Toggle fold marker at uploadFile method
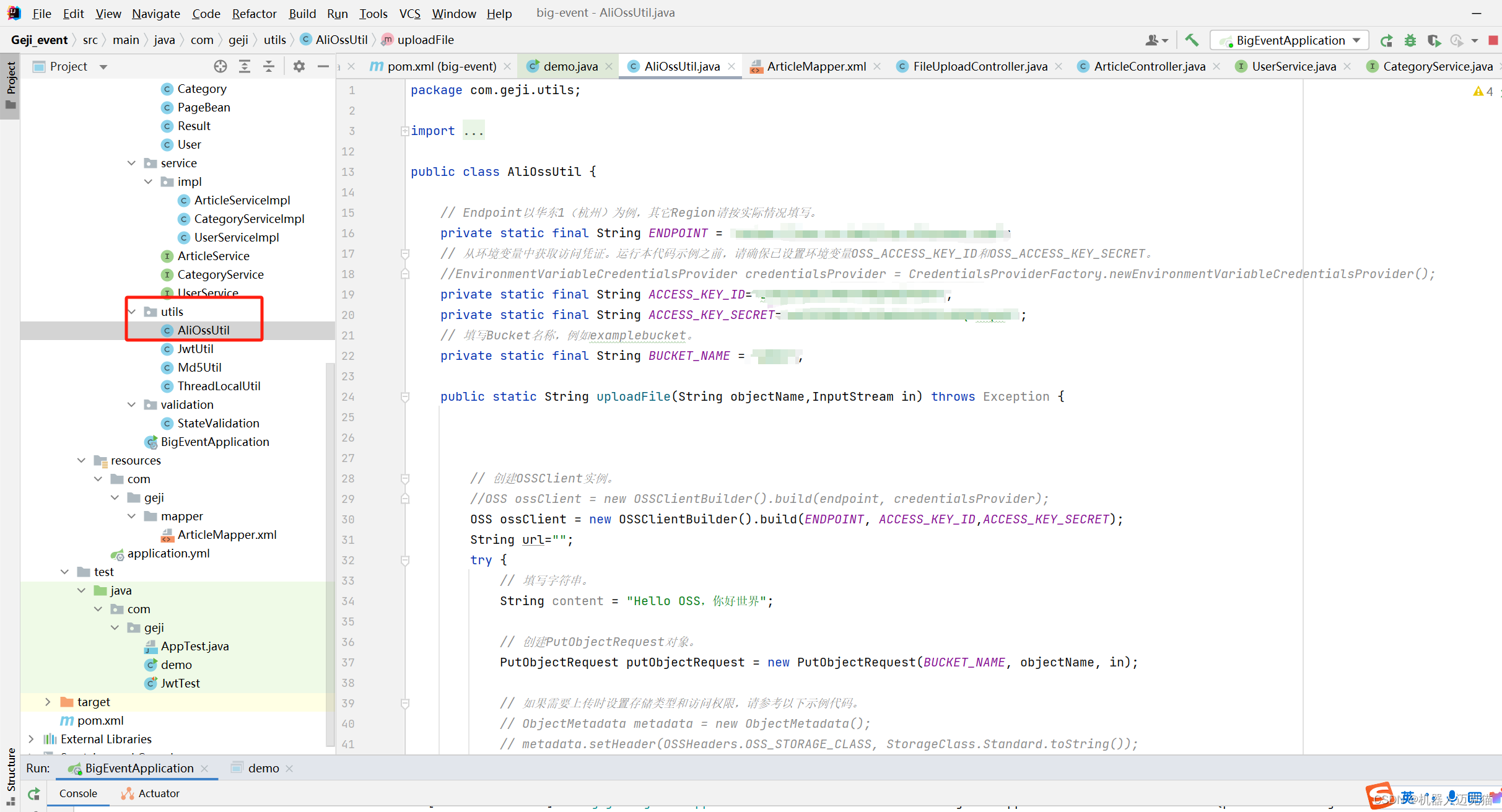The image size is (1502, 812). point(405,396)
